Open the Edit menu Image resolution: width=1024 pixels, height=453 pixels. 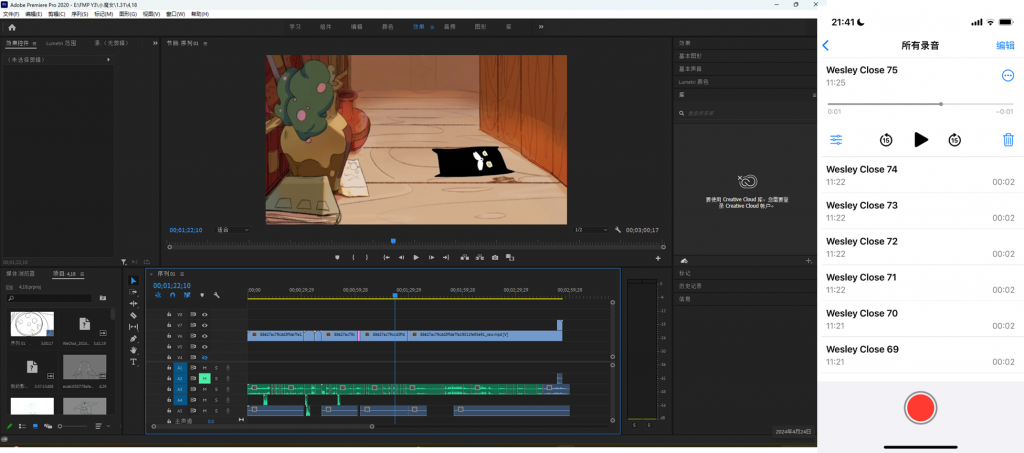34,14
